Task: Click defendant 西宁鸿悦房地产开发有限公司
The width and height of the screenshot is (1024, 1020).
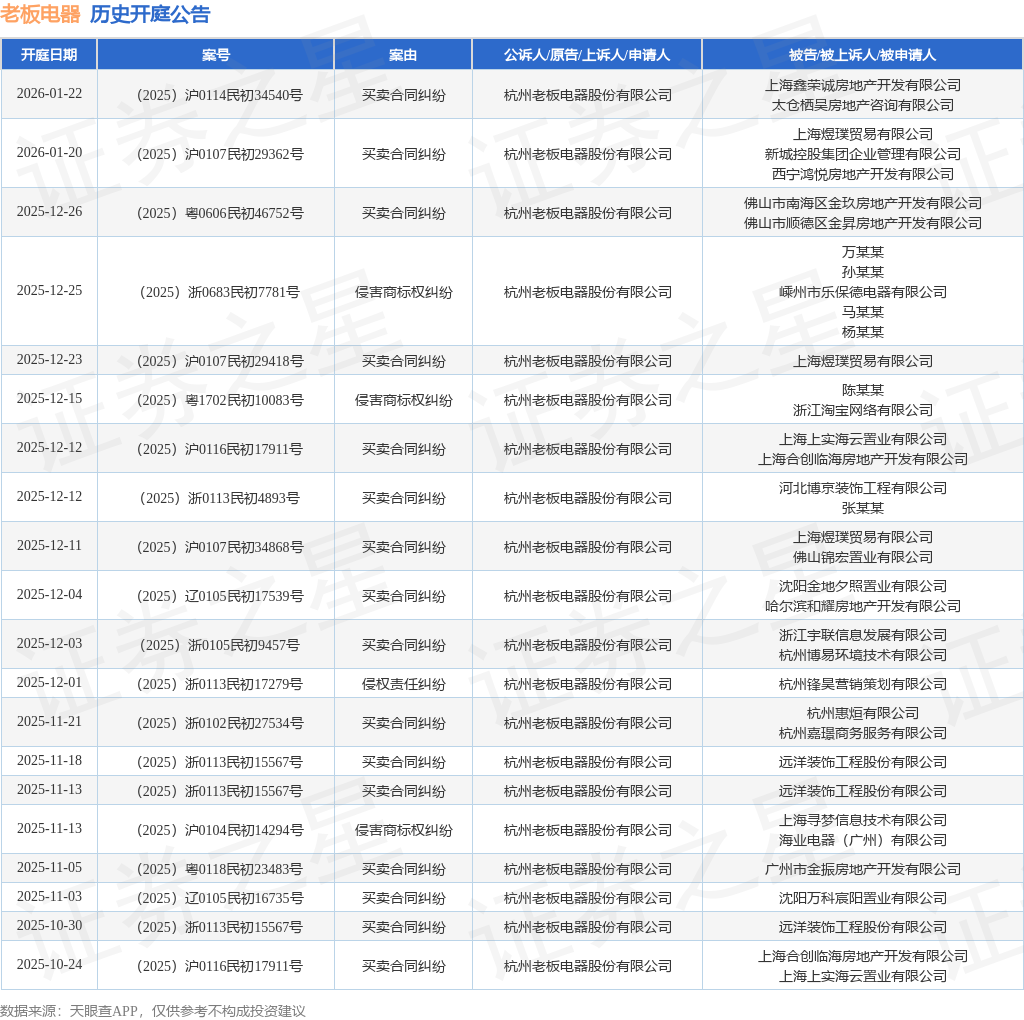Action: tap(863, 174)
